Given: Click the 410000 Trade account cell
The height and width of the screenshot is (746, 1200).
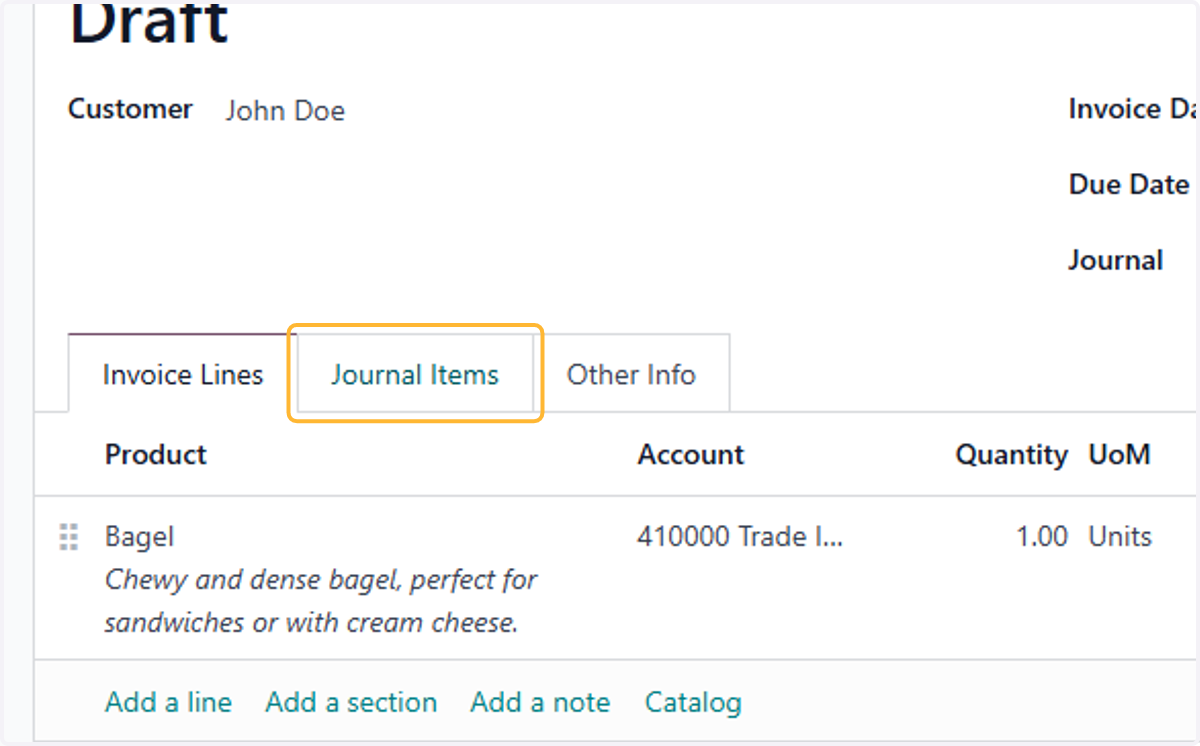Looking at the screenshot, I should 740,537.
